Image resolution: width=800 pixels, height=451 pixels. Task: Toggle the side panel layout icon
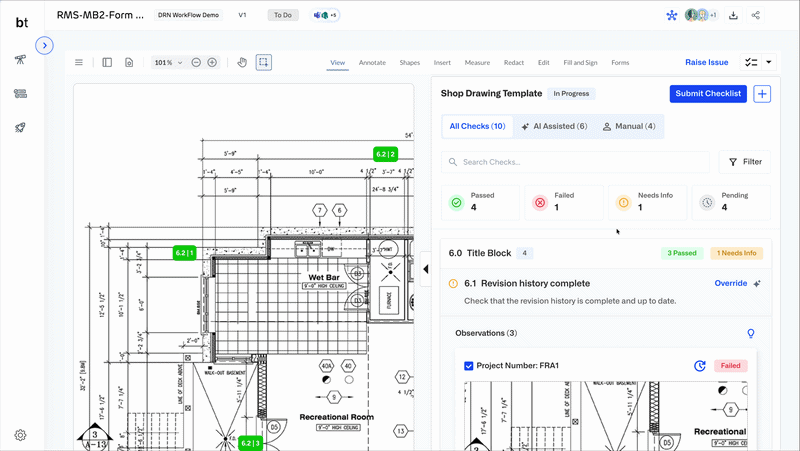click(107, 62)
